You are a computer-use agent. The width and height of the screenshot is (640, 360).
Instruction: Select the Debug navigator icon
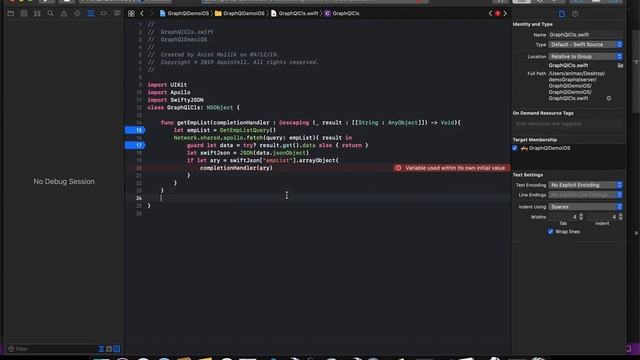(x=90, y=13)
